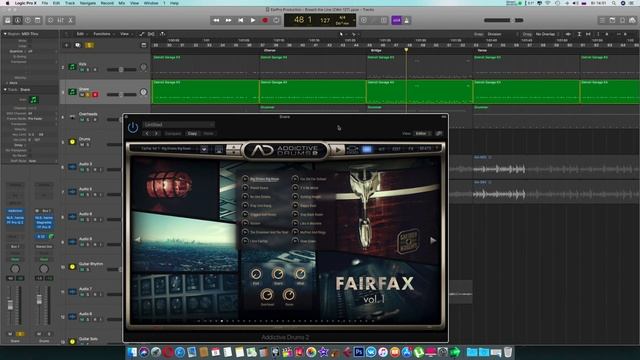
Task: Add a new track with plus button
Action: point(66,45)
